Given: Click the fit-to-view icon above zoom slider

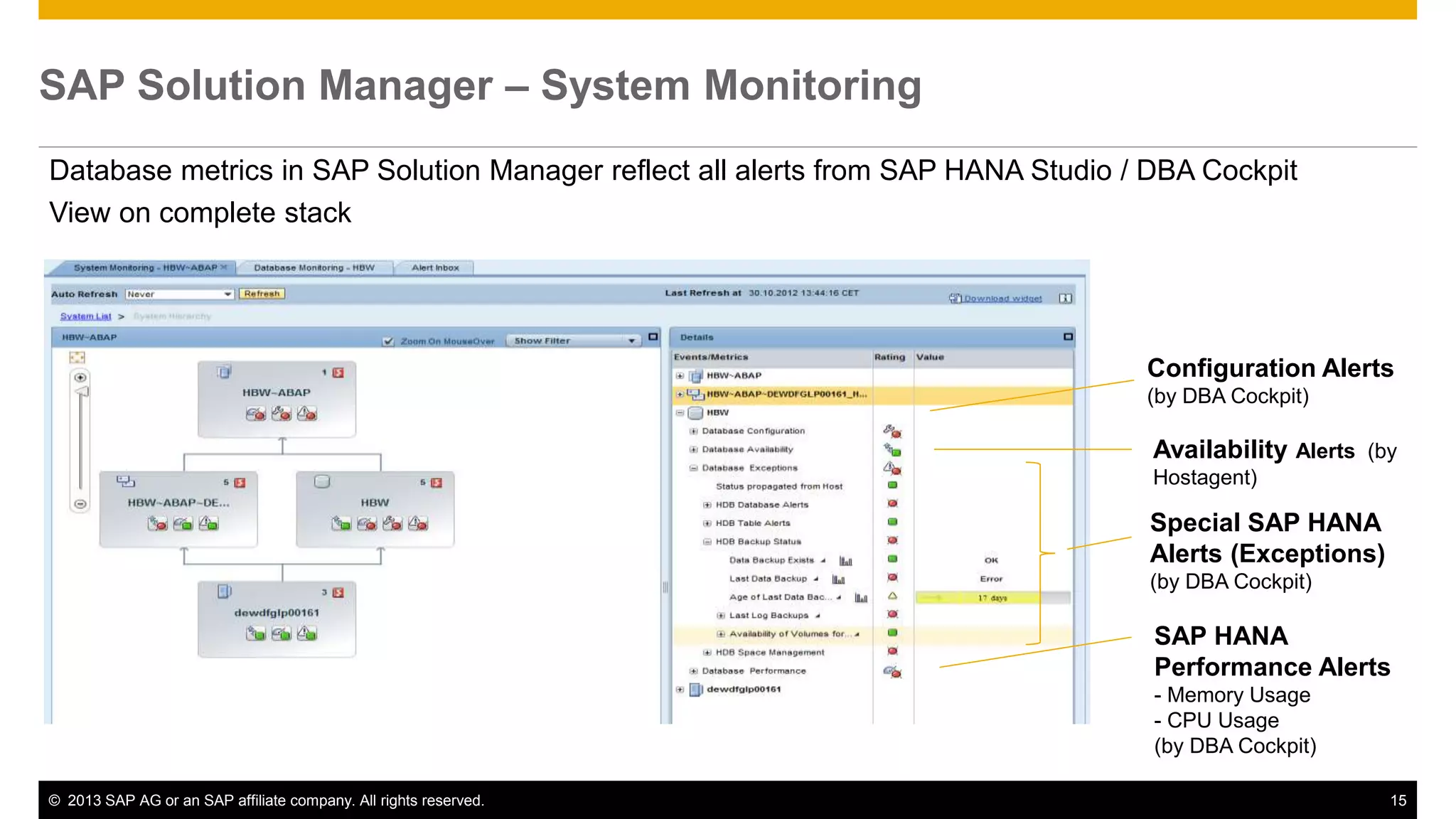Looking at the screenshot, I should 77,358.
